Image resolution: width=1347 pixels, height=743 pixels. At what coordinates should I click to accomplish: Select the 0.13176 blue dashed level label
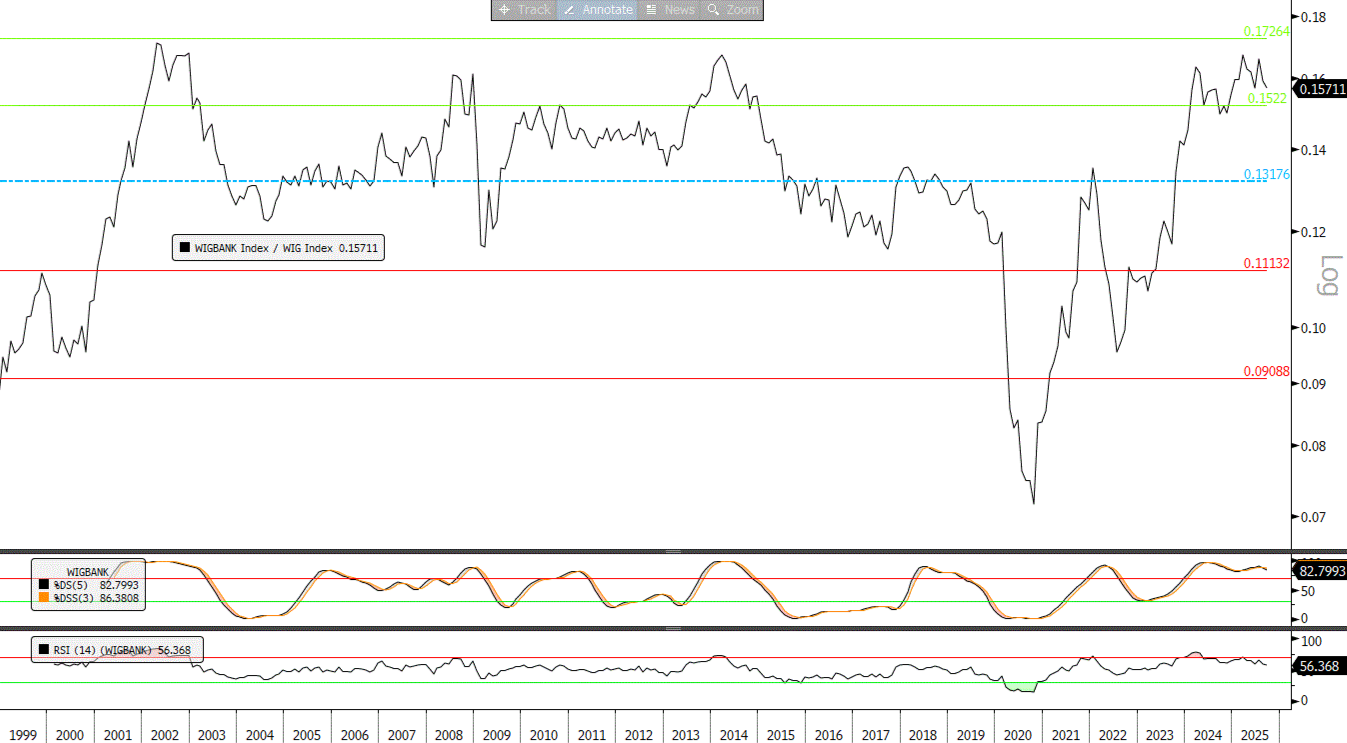pyautogui.click(x=1266, y=175)
